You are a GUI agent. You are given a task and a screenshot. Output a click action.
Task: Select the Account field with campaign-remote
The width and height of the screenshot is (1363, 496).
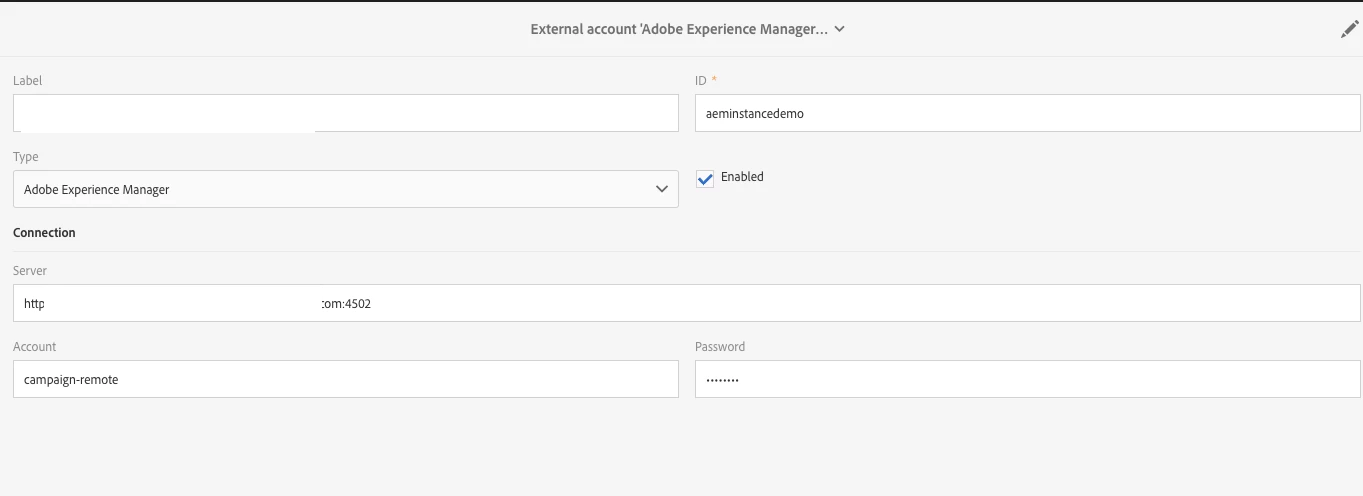[345, 380]
